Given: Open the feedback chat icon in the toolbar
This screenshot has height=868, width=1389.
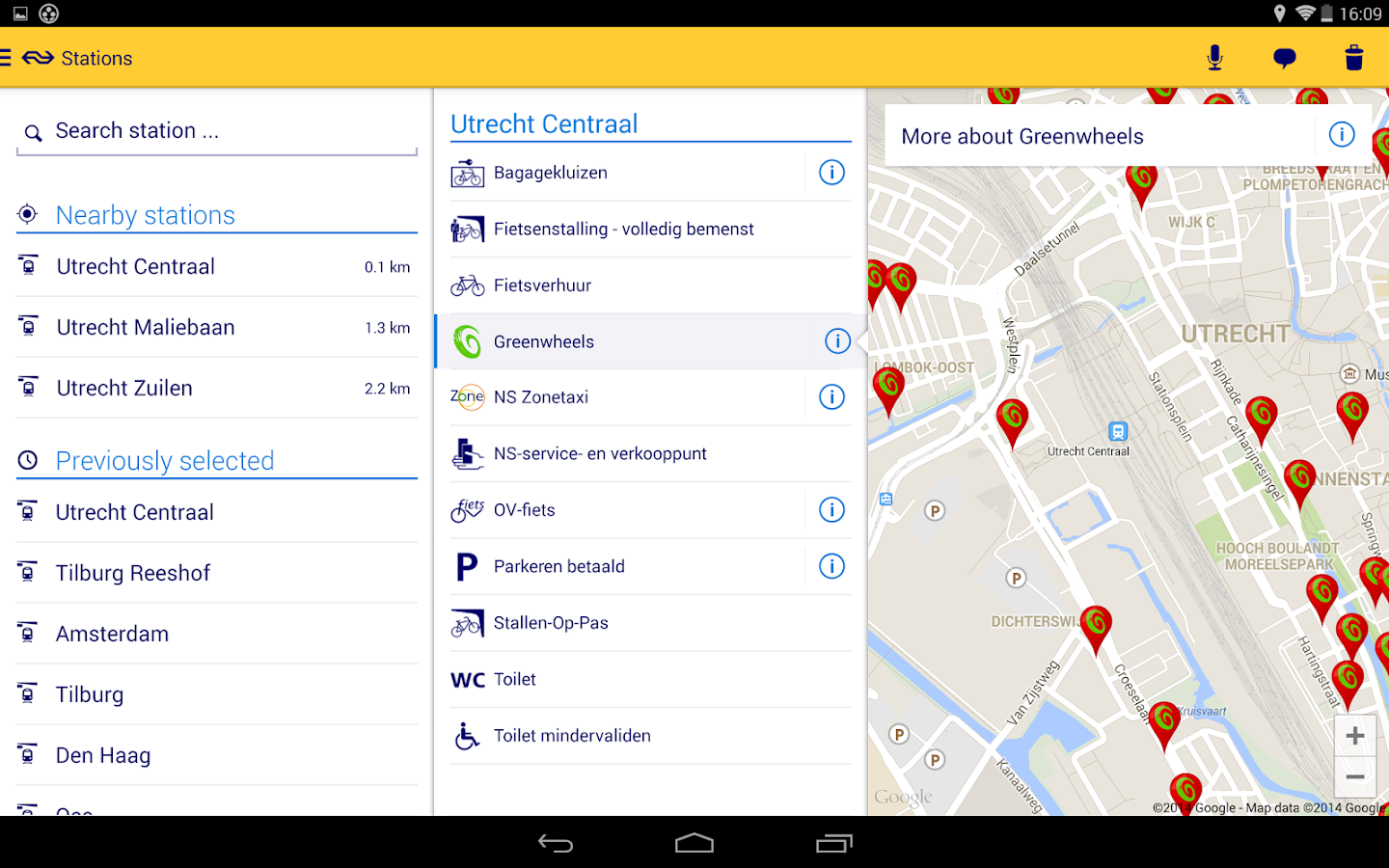Looking at the screenshot, I should 1285,57.
